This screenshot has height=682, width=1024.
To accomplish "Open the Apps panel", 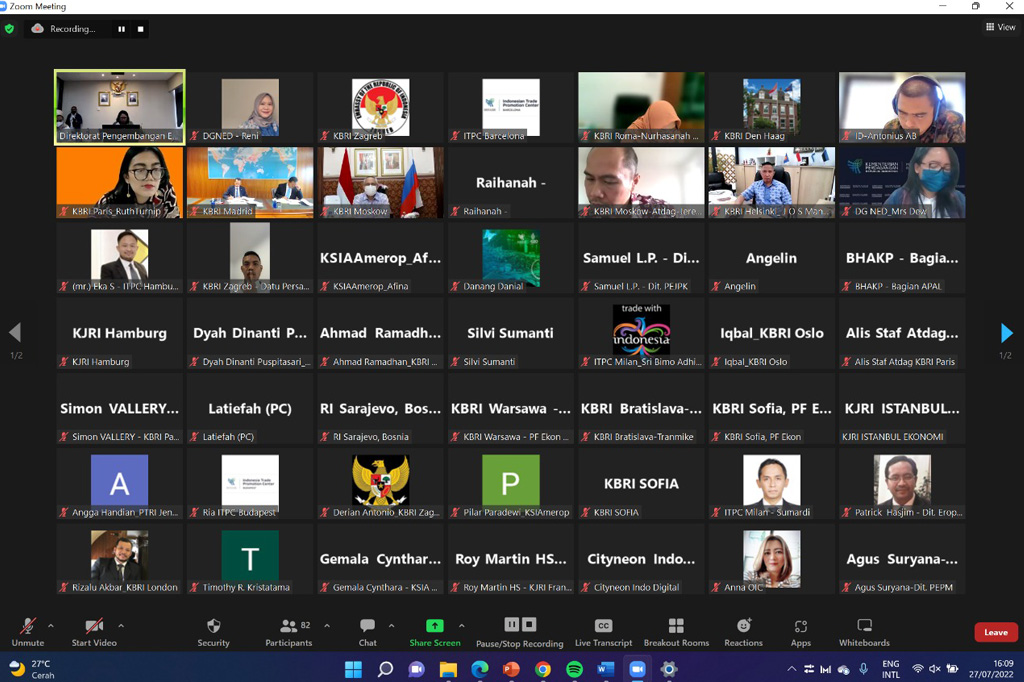I will [800, 631].
